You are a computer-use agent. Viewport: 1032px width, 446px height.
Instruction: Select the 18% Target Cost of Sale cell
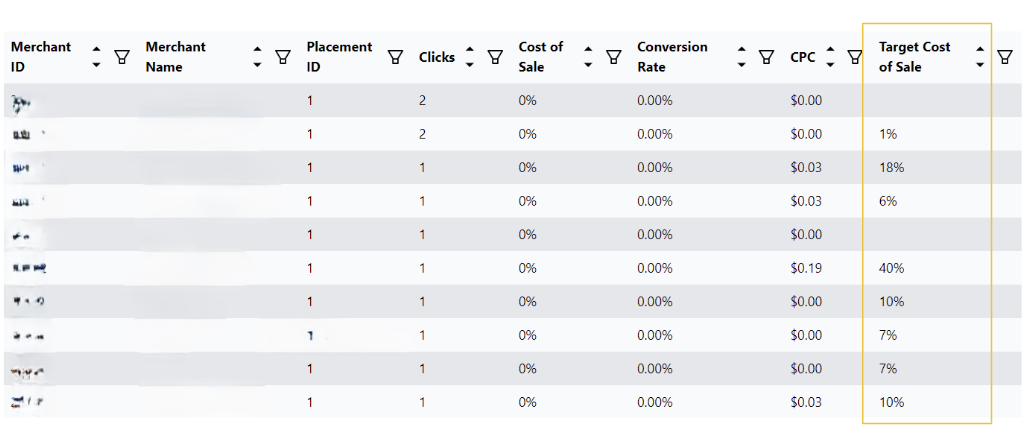tap(891, 168)
